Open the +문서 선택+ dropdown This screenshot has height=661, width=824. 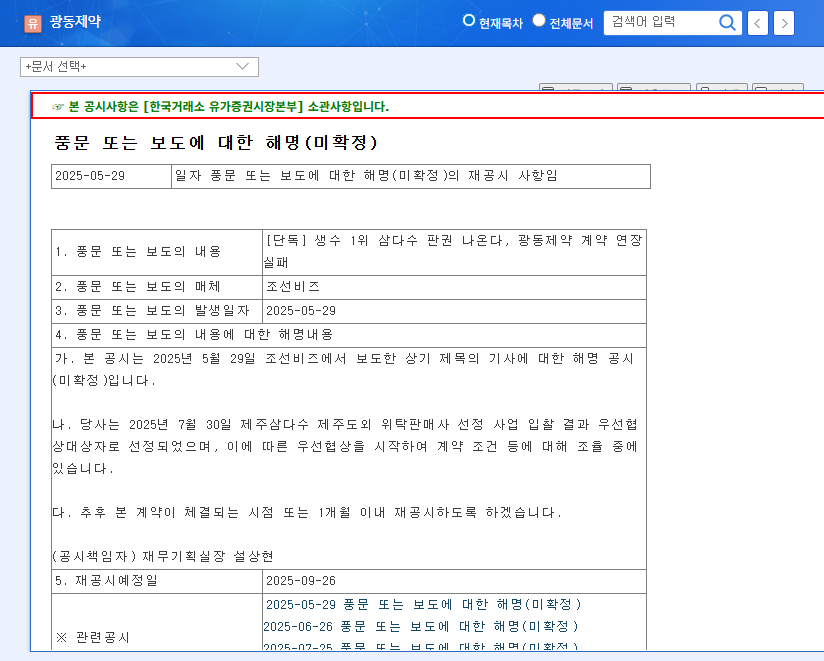click(139, 67)
